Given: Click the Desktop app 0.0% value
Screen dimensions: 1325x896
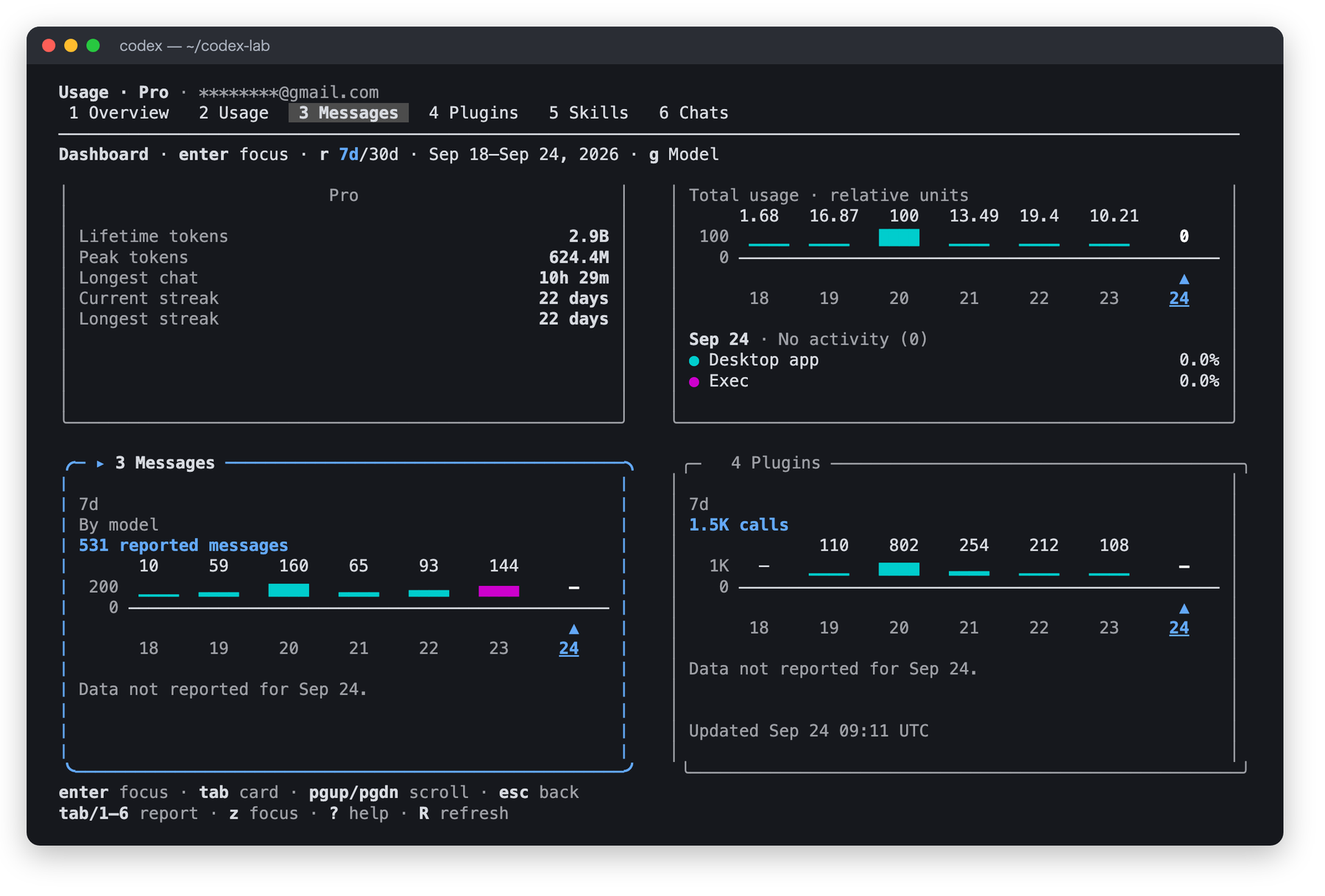Looking at the screenshot, I should [x=1199, y=360].
